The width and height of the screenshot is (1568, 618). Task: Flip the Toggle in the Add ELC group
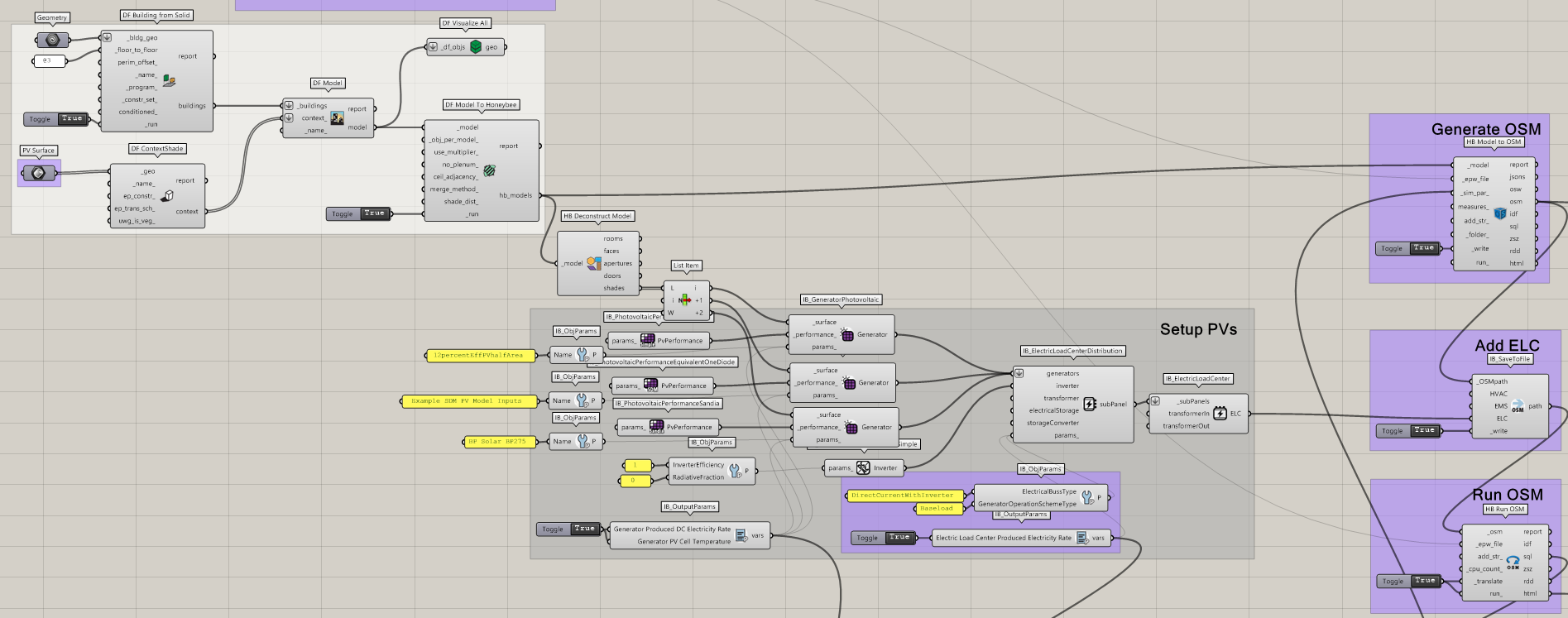pyautogui.click(x=1424, y=430)
